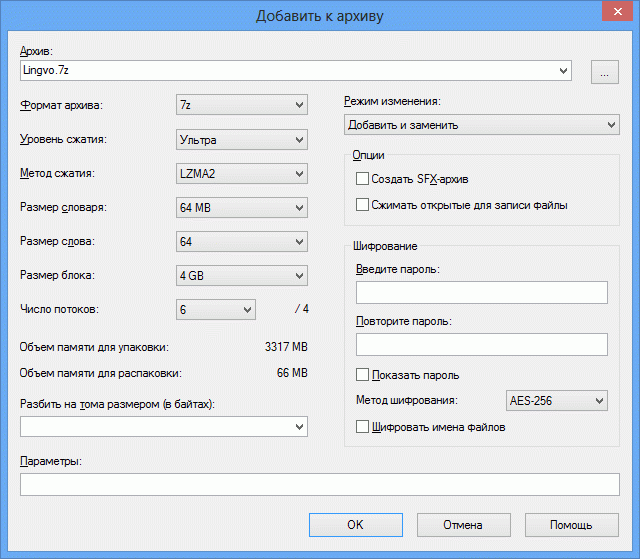Expand the Уровень сжатия dropdown
Viewport: 640px width, 559px height.
pos(241,140)
